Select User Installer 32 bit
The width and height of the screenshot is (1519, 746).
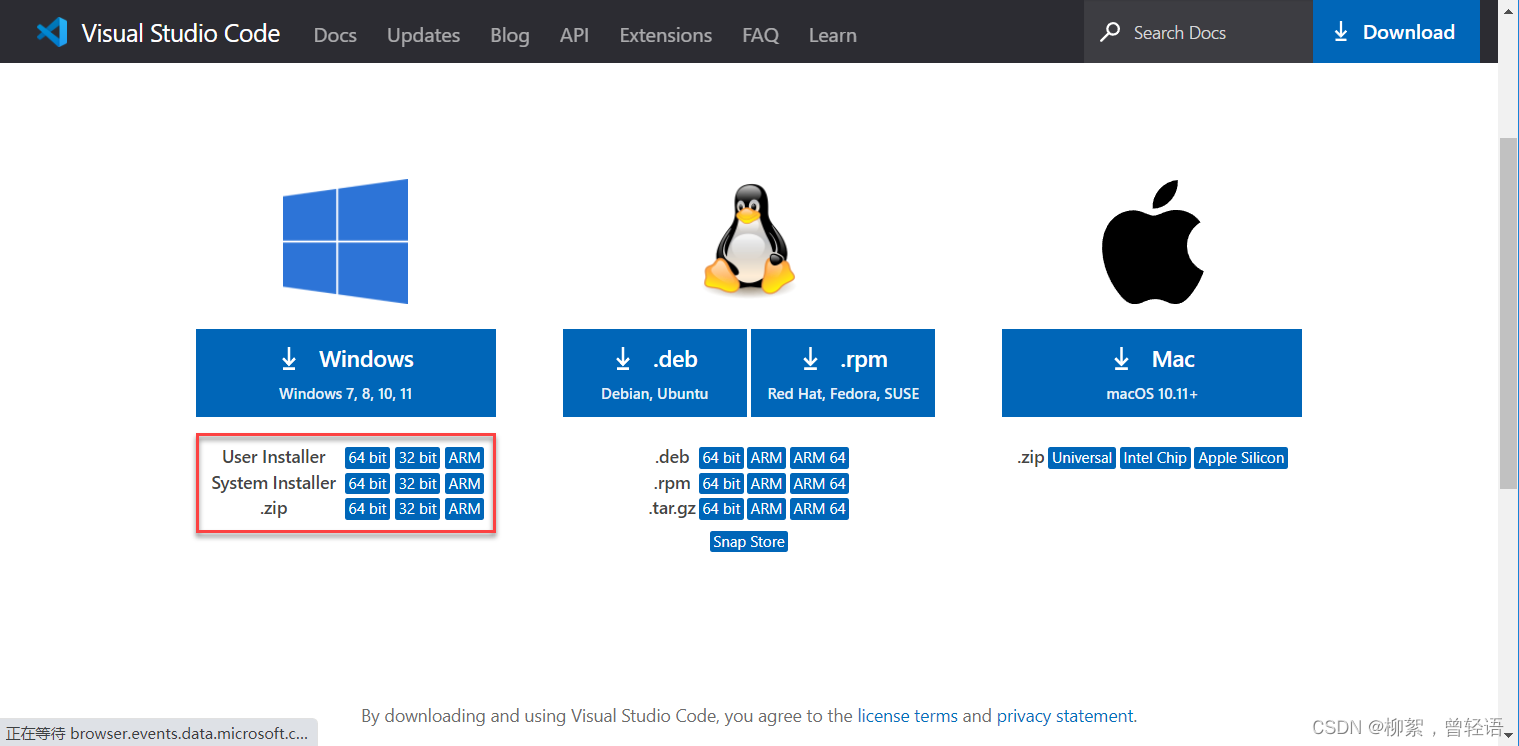(418, 458)
